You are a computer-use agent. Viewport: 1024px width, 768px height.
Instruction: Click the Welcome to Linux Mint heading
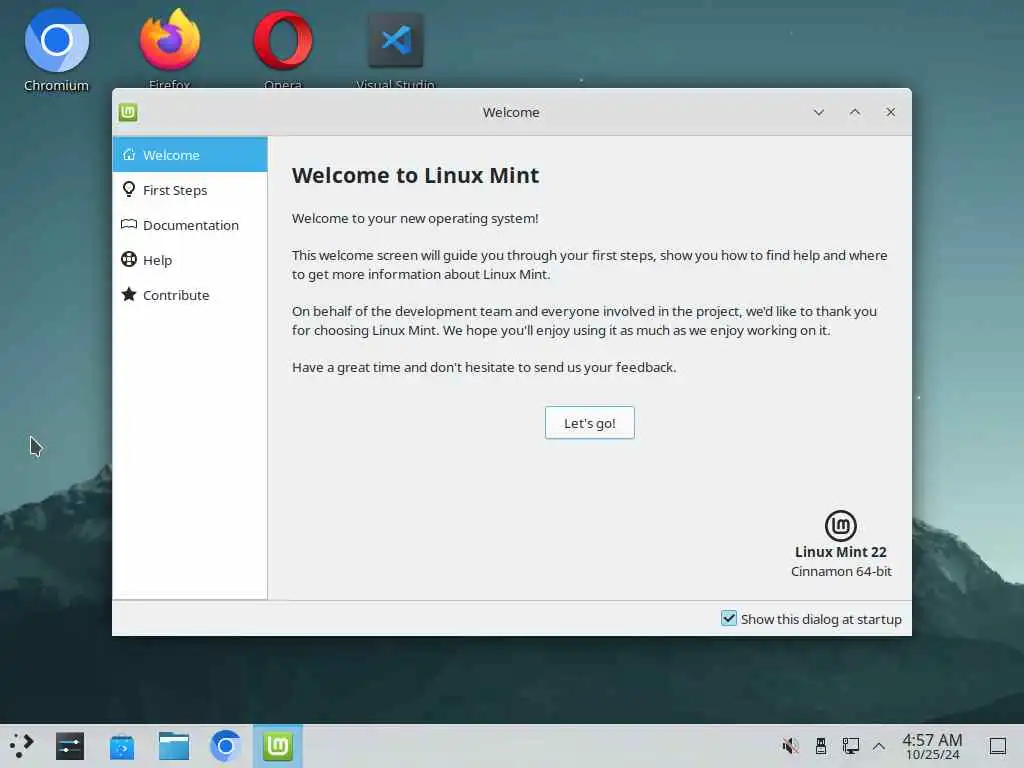(415, 175)
